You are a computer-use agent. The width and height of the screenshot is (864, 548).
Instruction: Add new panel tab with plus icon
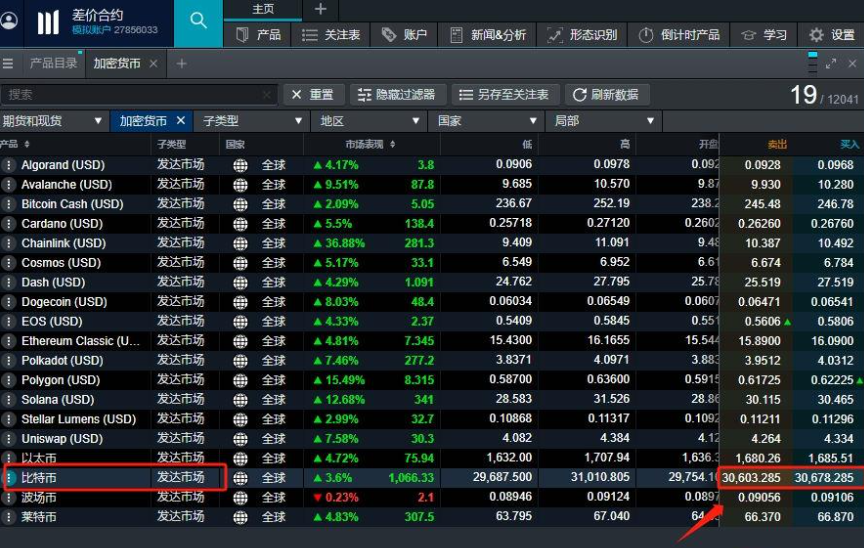tap(181, 64)
